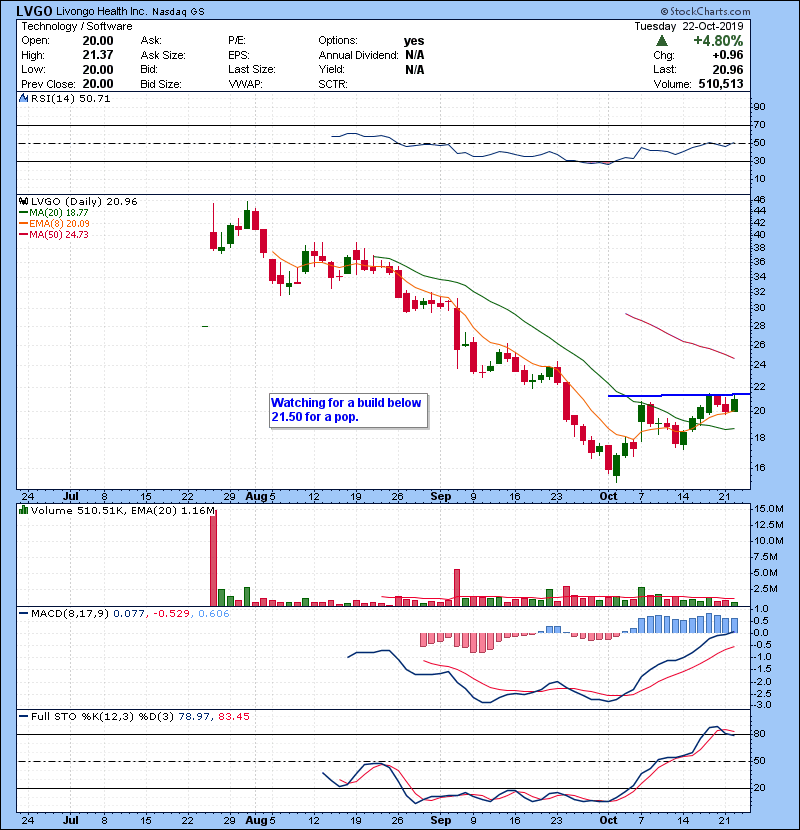Click the 46 label on price axis

pos(759,200)
